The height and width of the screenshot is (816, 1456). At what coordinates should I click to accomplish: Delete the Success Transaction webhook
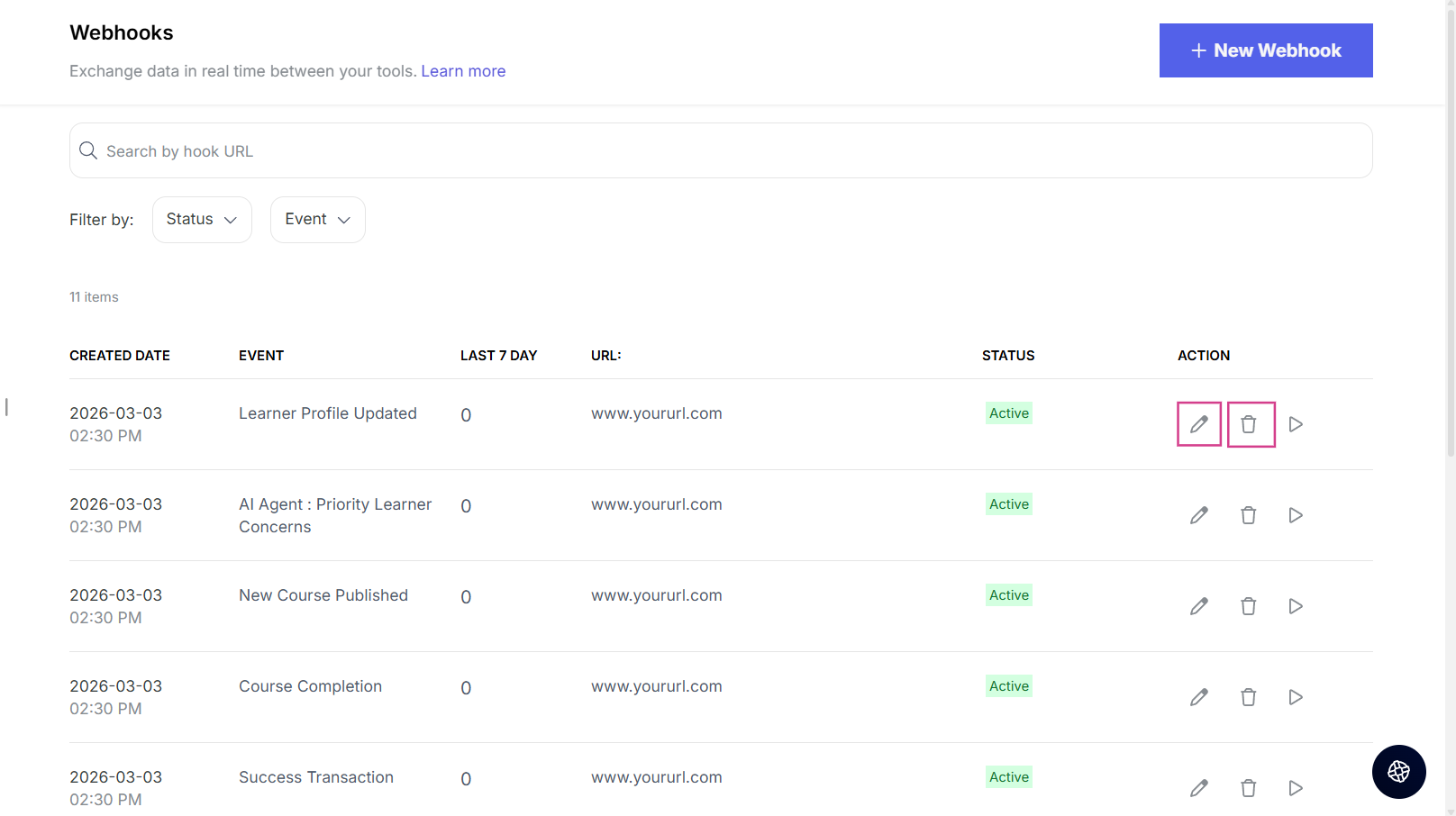click(1249, 788)
